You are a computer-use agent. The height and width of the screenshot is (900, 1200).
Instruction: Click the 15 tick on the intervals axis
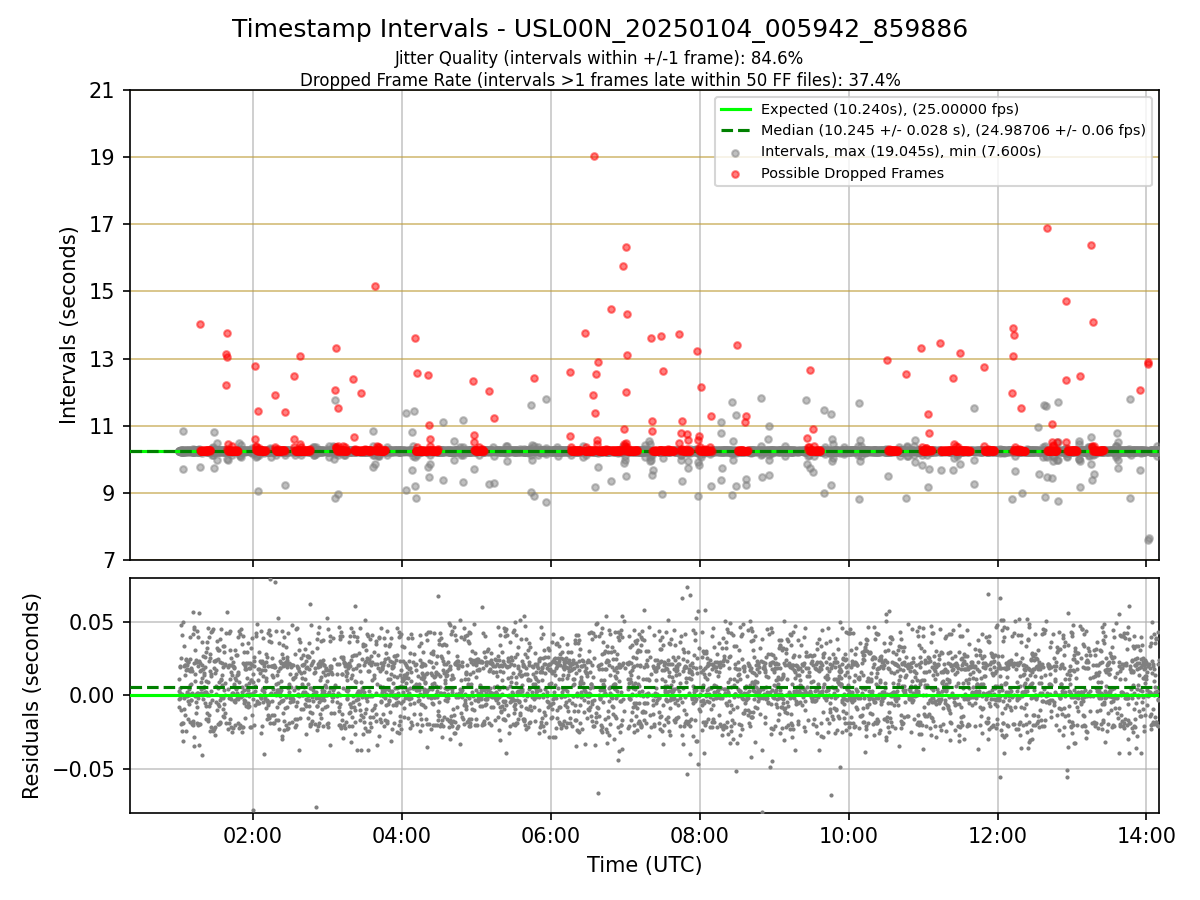pyautogui.click(x=102, y=292)
